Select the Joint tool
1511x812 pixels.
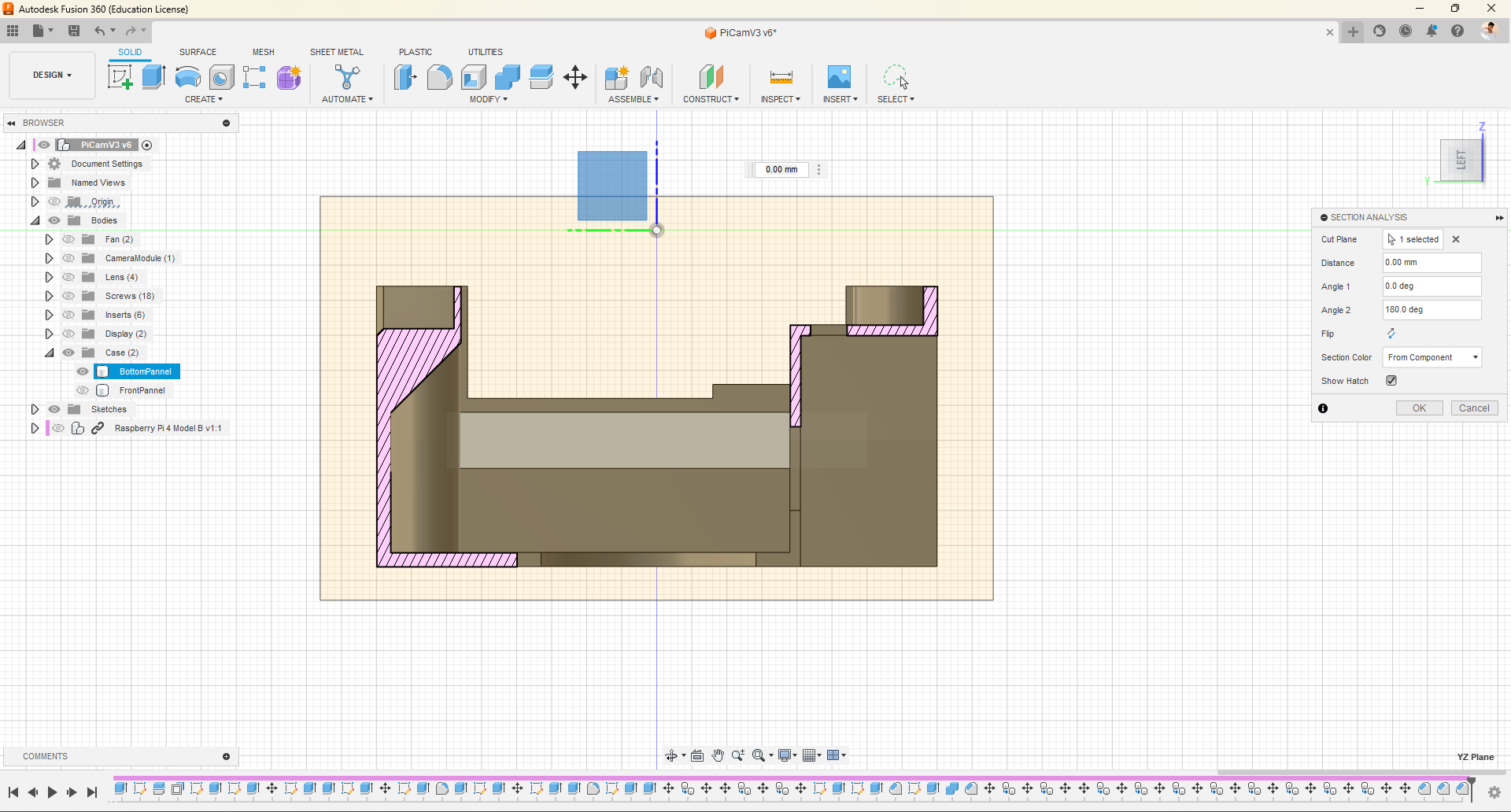(x=652, y=77)
